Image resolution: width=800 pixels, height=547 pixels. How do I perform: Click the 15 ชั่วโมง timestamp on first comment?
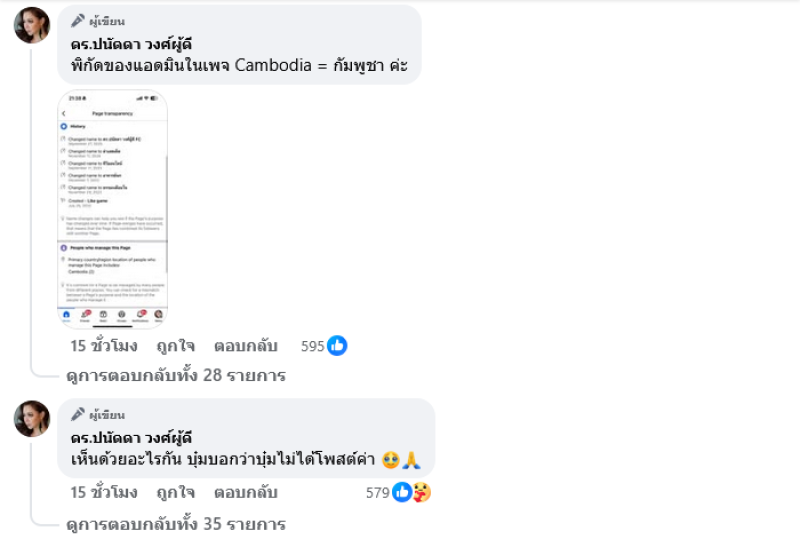104,346
